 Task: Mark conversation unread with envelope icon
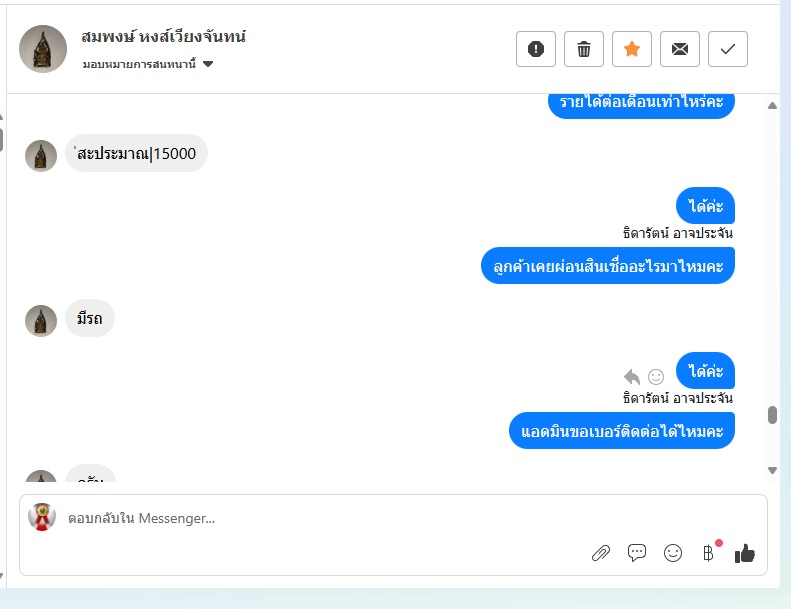coord(680,49)
